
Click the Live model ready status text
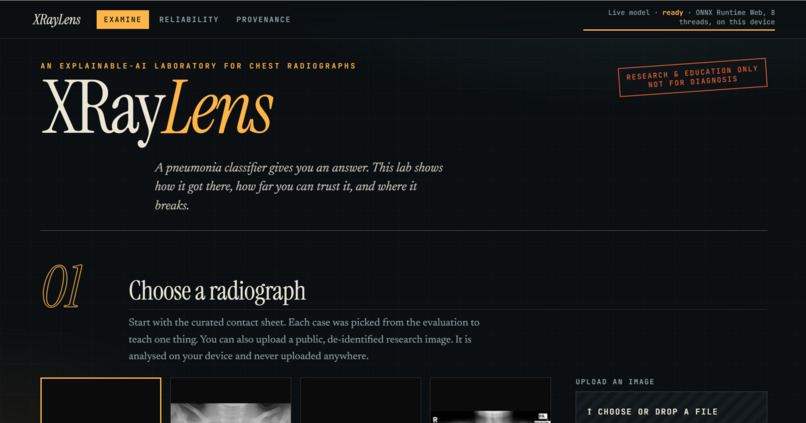point(691,17)
